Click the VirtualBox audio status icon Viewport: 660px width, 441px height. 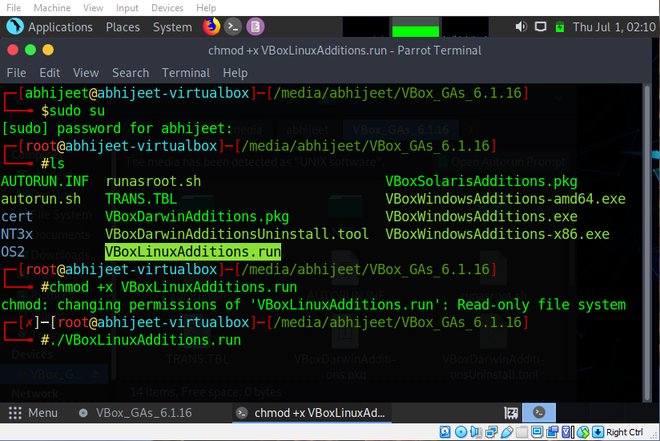pyautogui.click(x=476, y=432)
